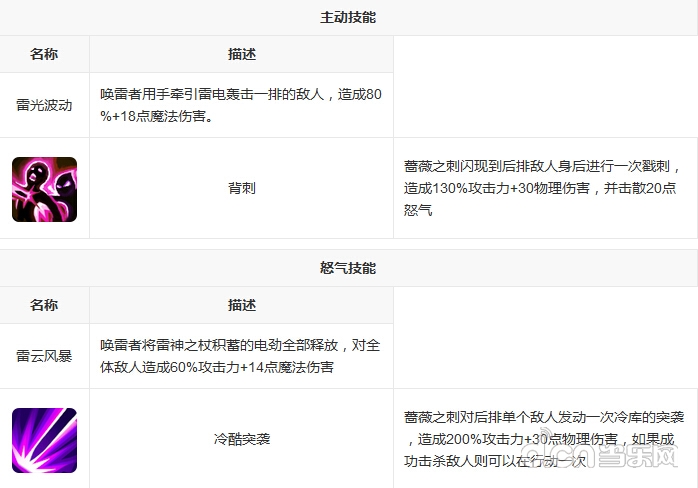This screenshot has width=698, height=488.
Task: Click the purple 冷酷突袭 skill icon
Action: coord(45,439)
